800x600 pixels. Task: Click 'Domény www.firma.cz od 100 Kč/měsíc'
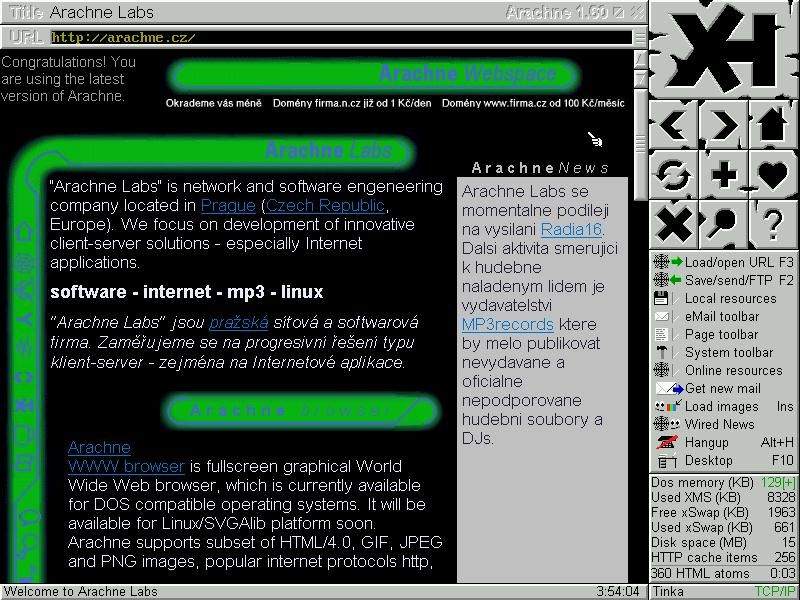coord(533,103)
